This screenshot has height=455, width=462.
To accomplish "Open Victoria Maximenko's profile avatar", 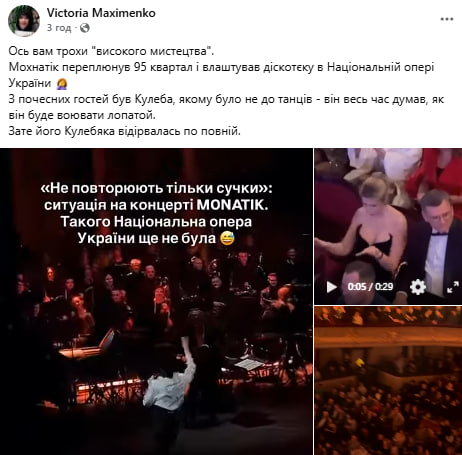I will (x=24, y=21).
